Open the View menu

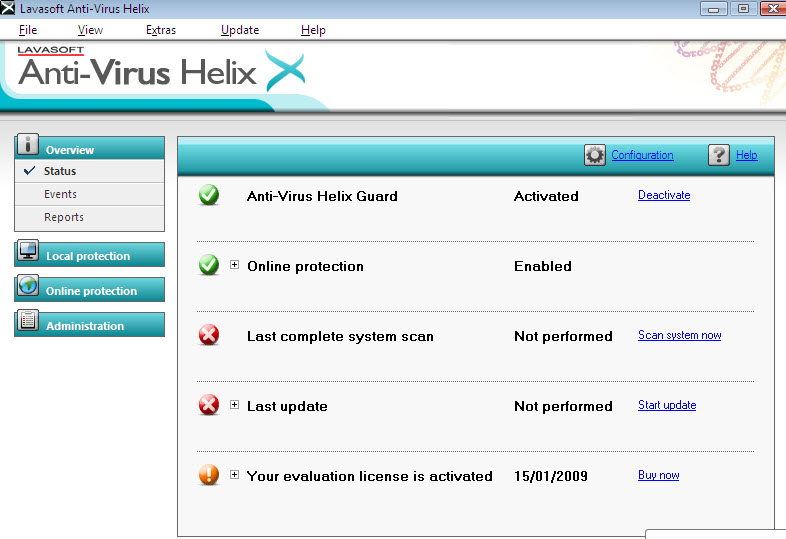click(90, 30)
